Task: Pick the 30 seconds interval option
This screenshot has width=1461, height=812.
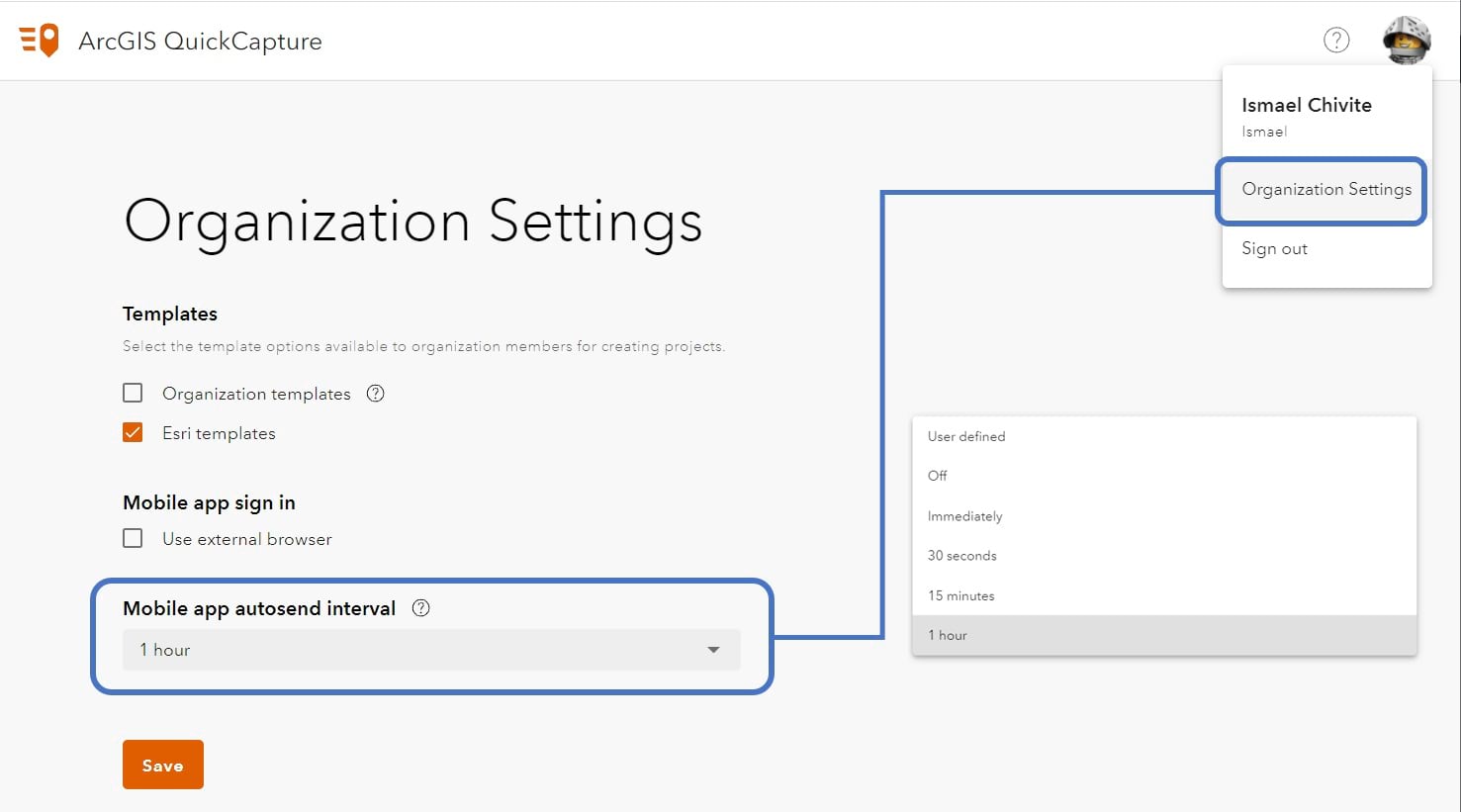Action: (x=960, y=555)
